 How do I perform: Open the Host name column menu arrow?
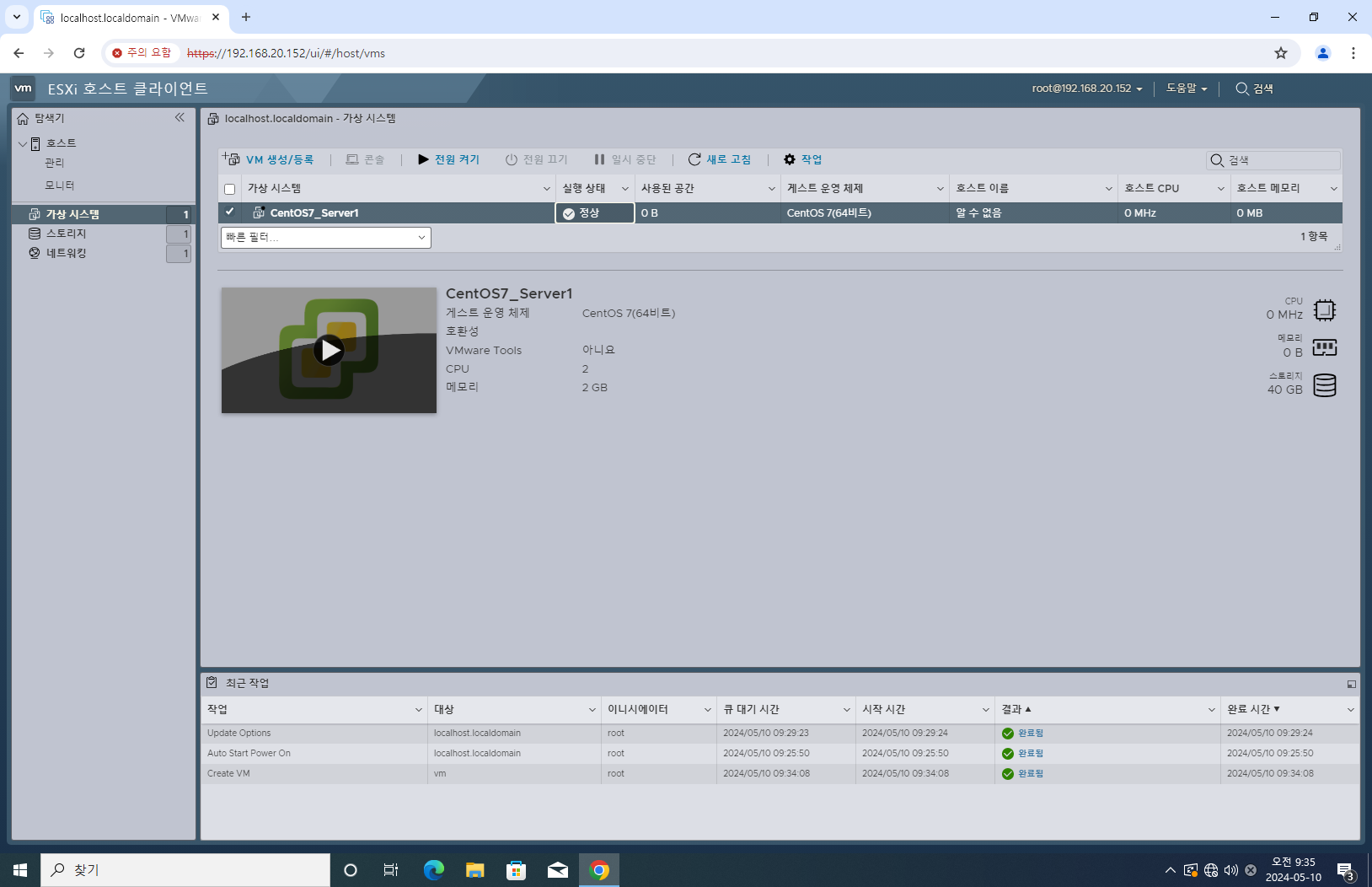(1108, 189)
